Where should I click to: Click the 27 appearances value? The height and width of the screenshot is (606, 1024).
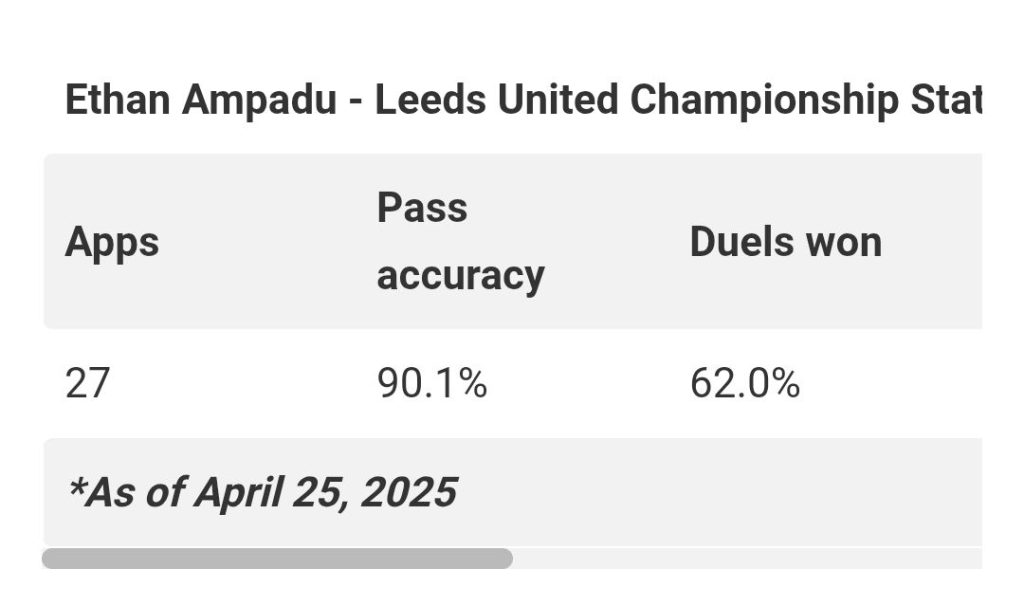[x=87, y=383]
